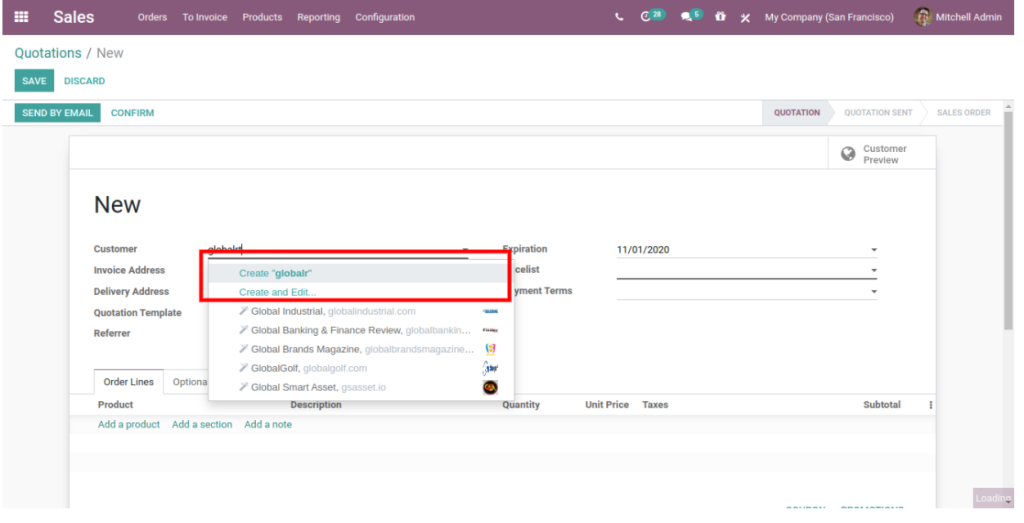Viewport: 1024px width, 523px height.
Task: Click Add a product link
Action: click(x=129, y=424)
